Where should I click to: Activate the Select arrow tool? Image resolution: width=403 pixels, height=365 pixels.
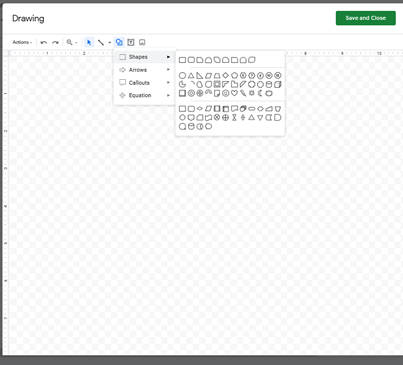coord(89,42)
